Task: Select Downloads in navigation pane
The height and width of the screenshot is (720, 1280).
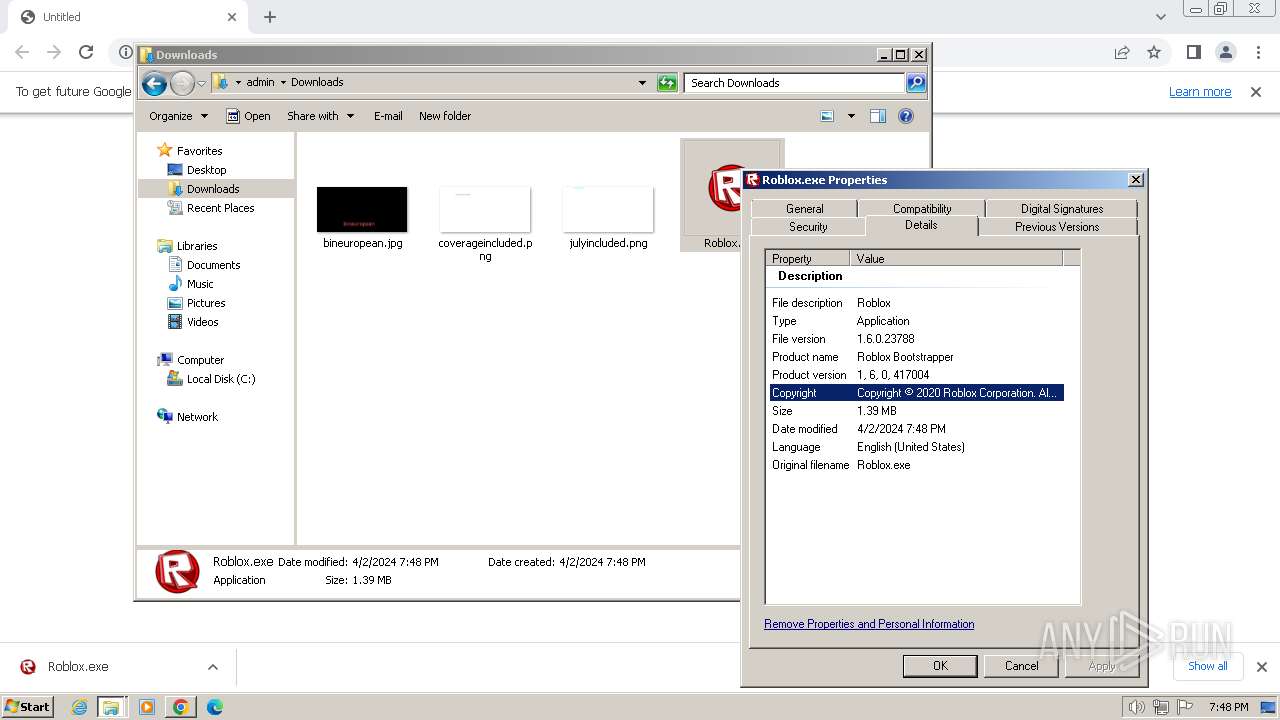Action: (213, 189)
